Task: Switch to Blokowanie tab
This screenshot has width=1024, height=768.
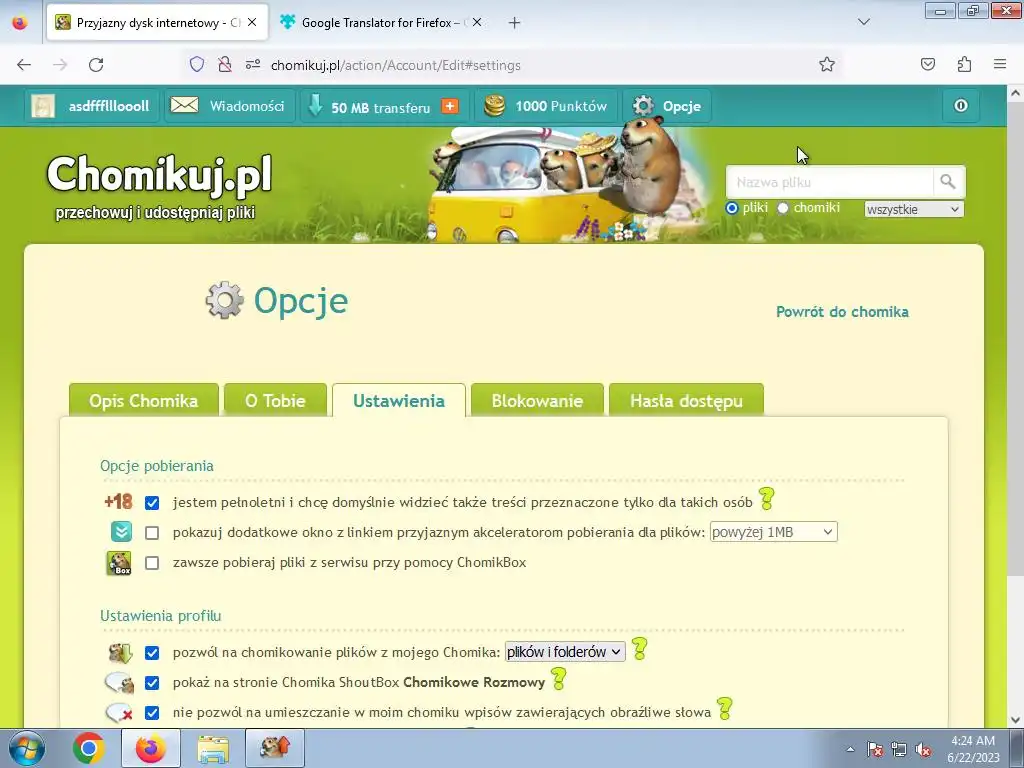Action: point(537,400)
